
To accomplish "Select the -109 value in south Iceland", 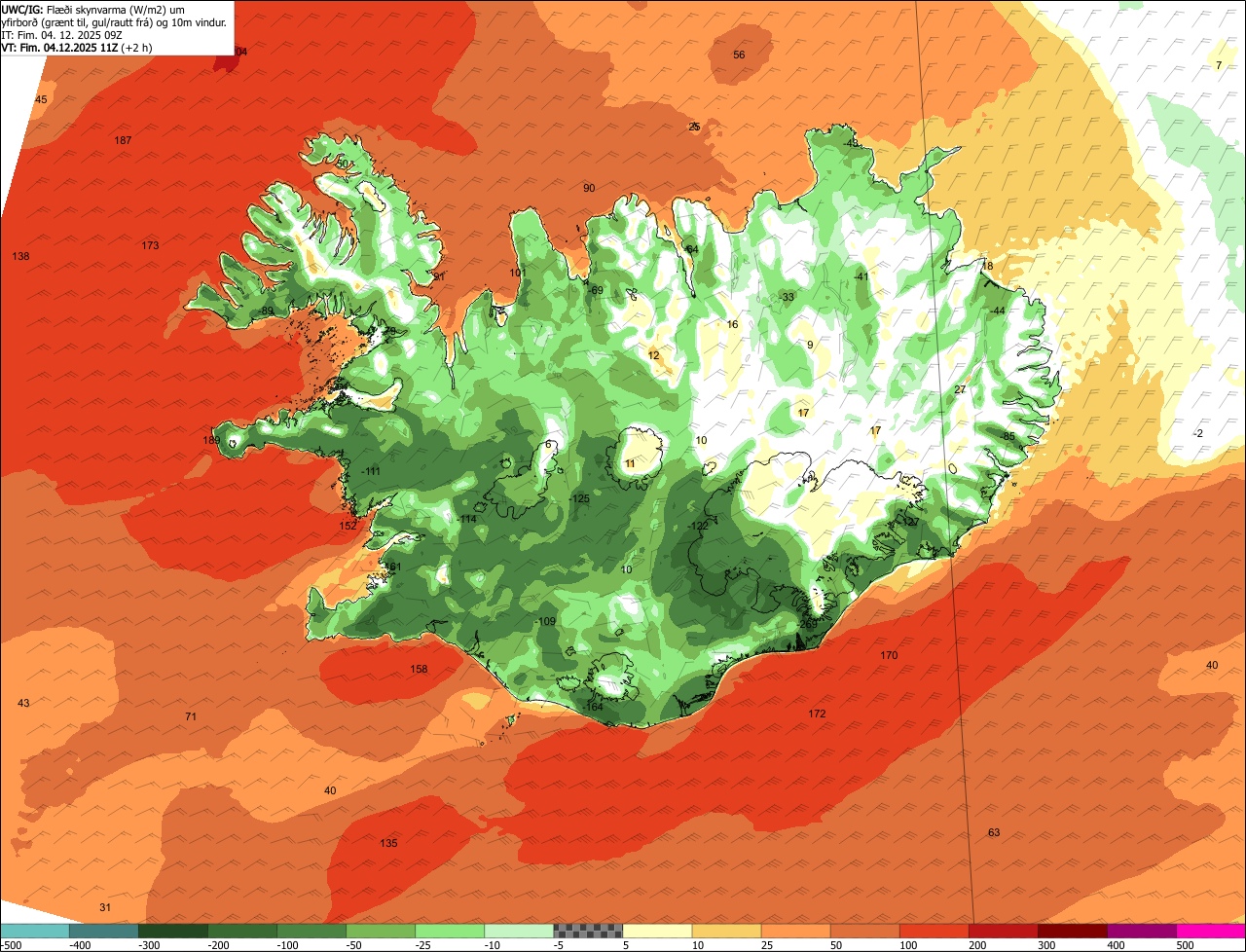I will coord(545,621).
